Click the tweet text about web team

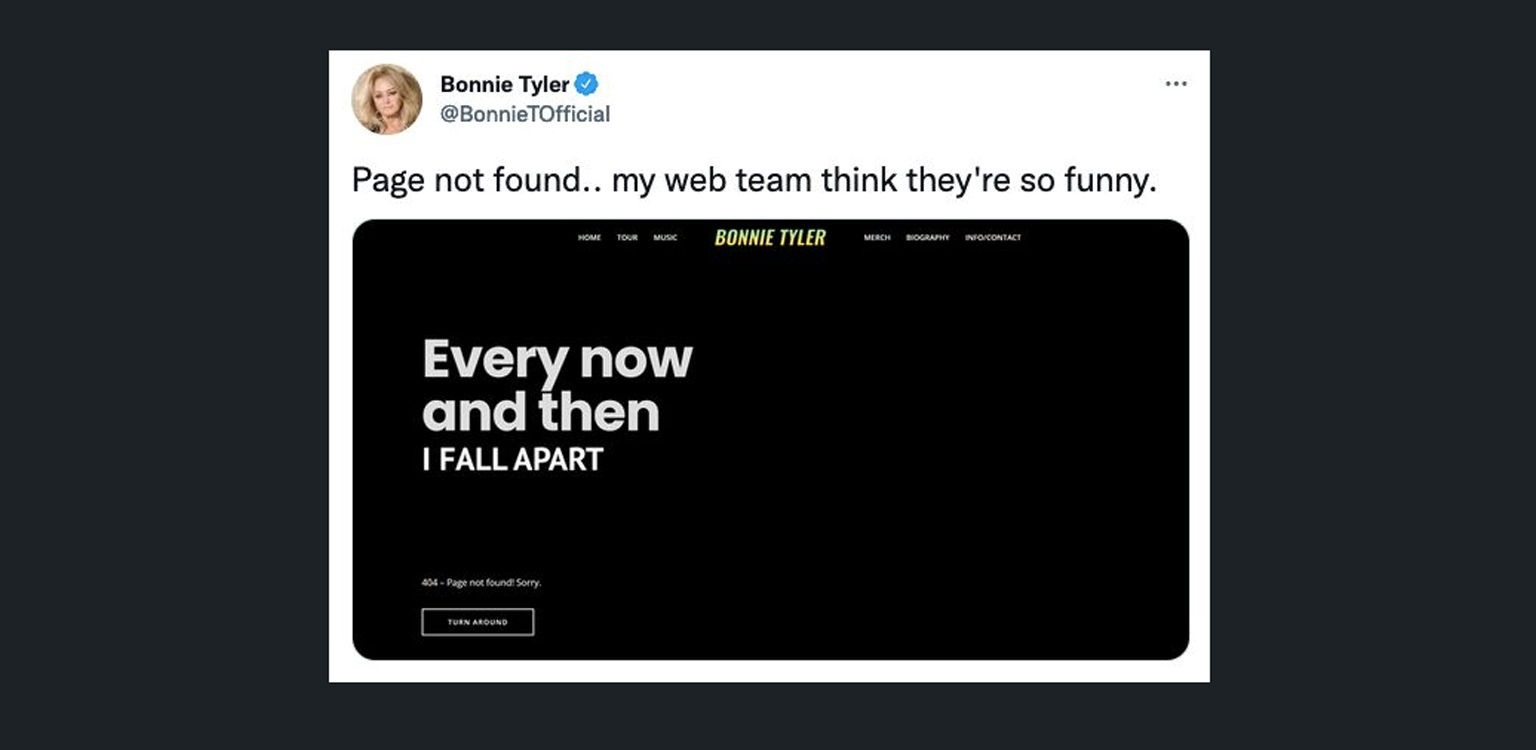pos(753,180)
